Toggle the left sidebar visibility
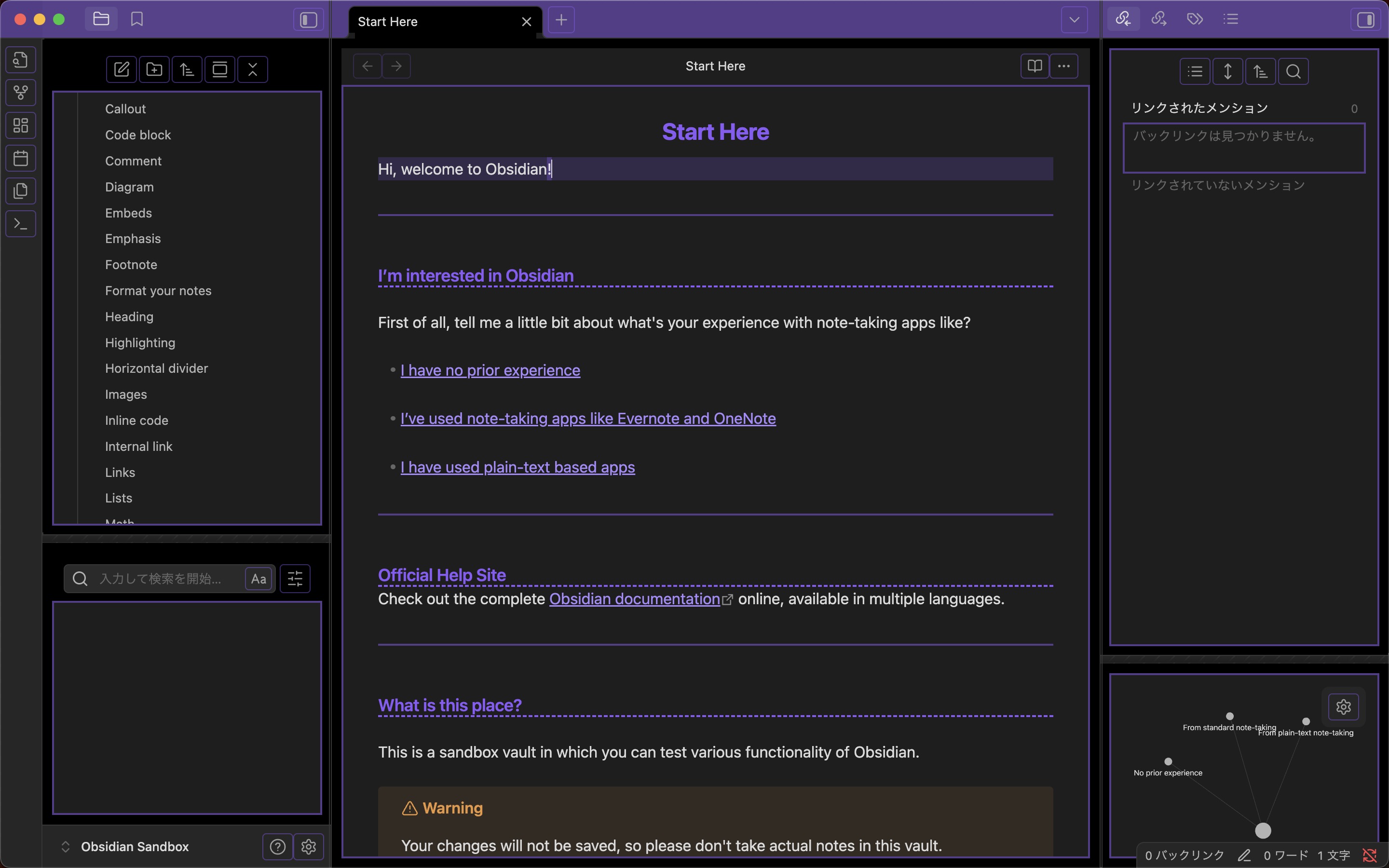Viewport: 1389px width, 868px height. pos(308,20)
